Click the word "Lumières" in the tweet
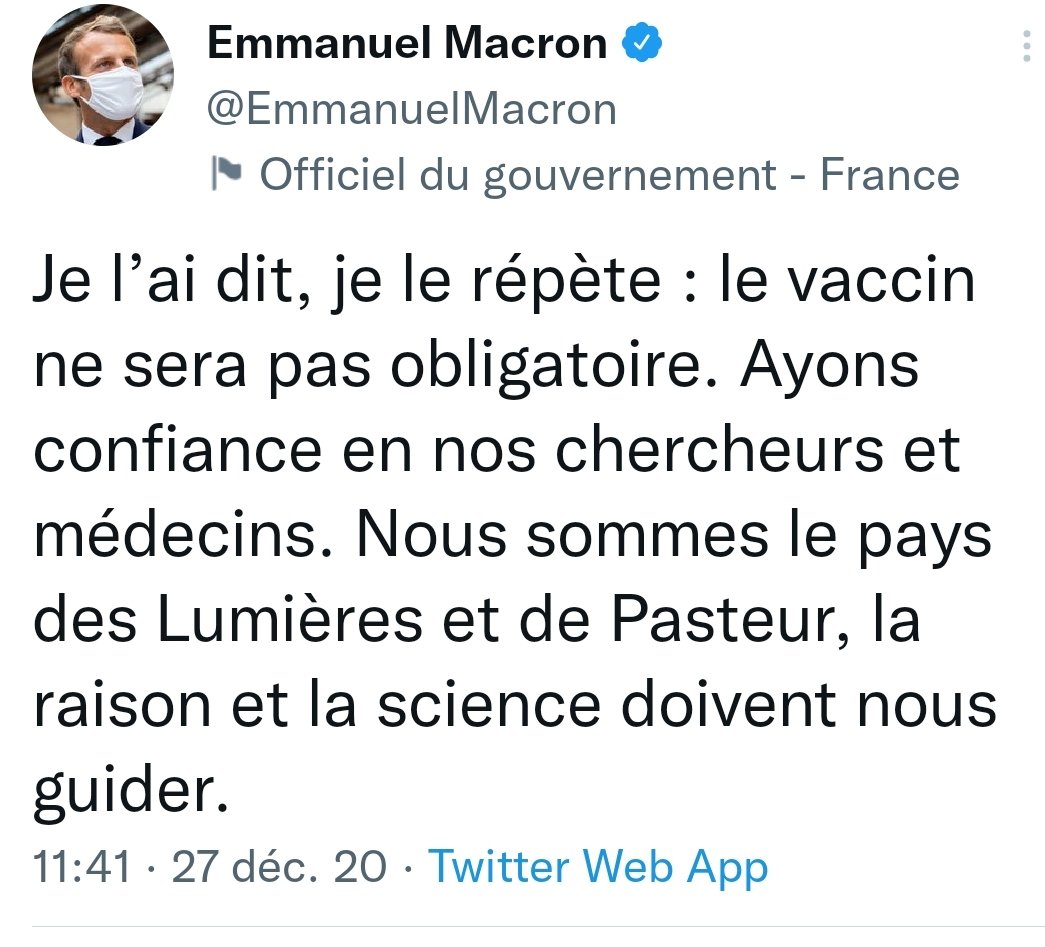Screen dimensions: 1045x947 (291, 620)
